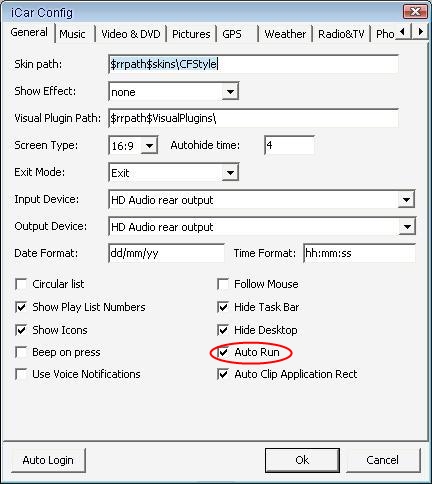Confirm settings with the Ok button
The image size is (432, 484).
(302, 460)
